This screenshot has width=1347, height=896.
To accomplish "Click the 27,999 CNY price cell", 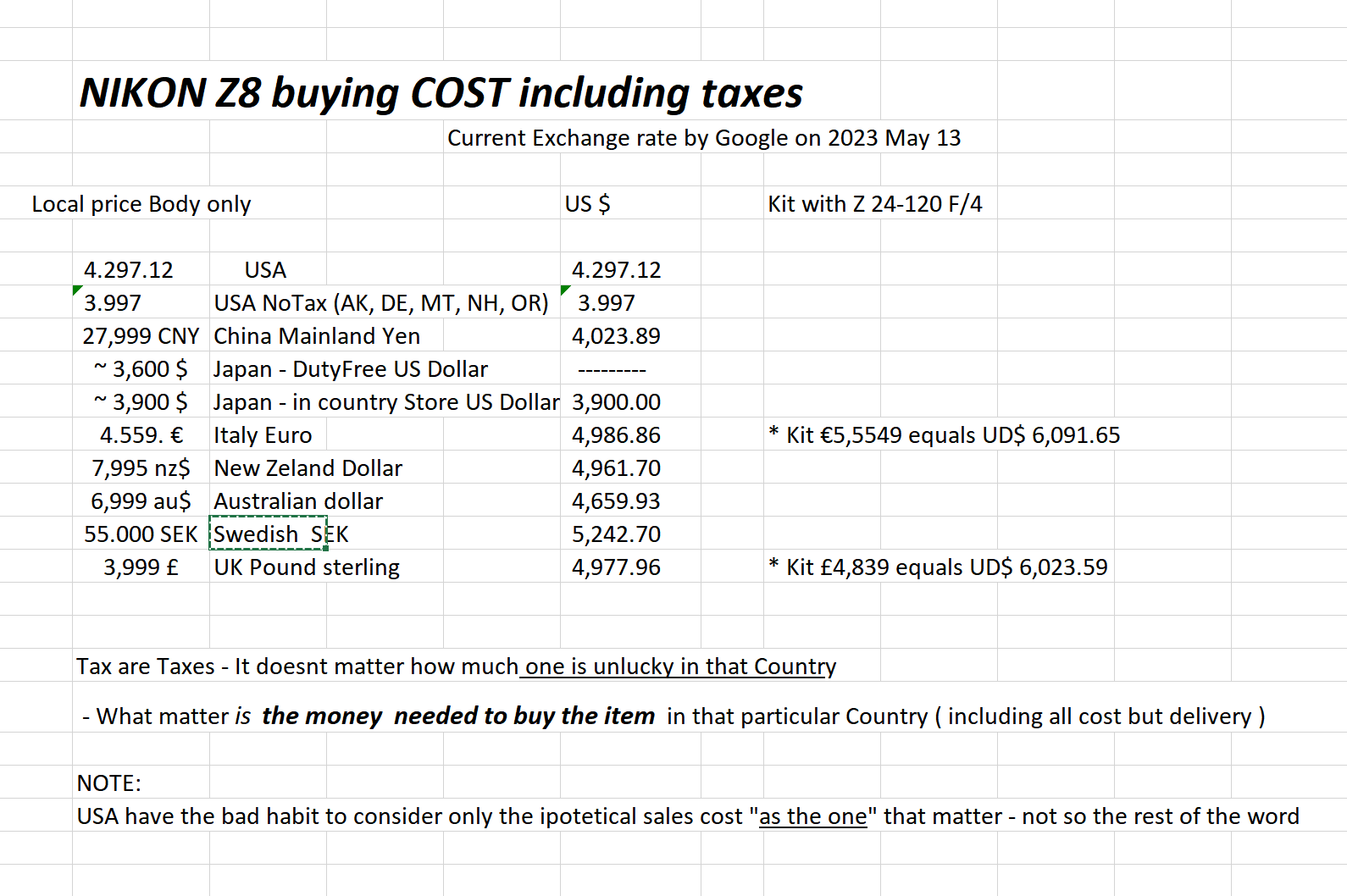I will (x=141, y=336).
